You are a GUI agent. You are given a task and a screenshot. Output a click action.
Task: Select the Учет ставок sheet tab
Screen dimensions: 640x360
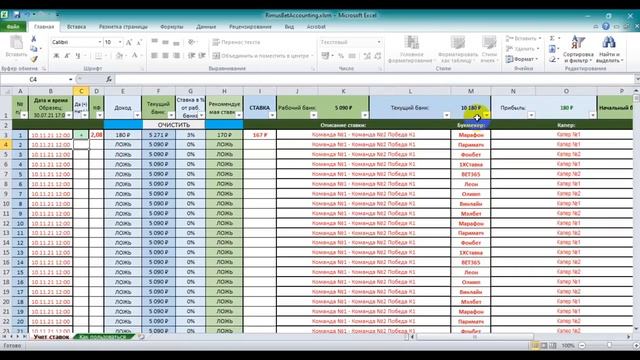tap(51, 337)
